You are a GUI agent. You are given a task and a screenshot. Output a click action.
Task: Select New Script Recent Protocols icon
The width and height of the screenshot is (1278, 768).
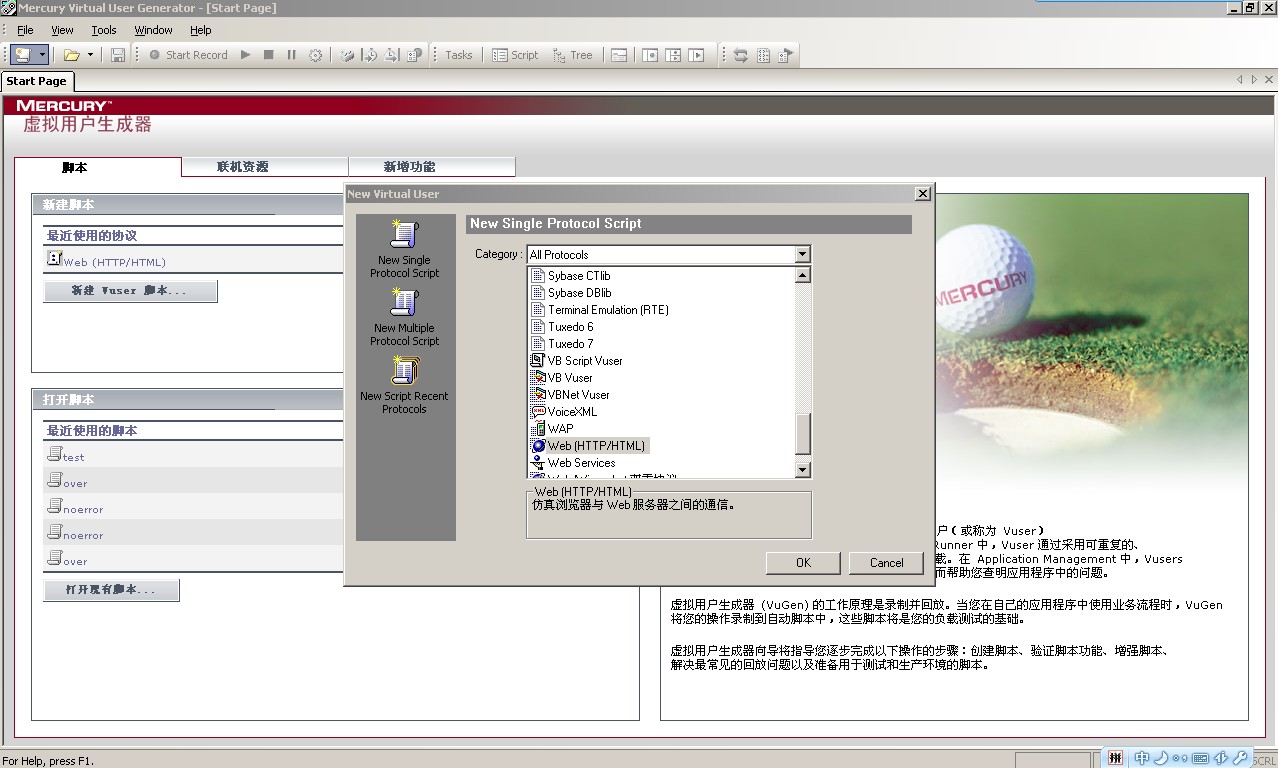click(404, 386)
